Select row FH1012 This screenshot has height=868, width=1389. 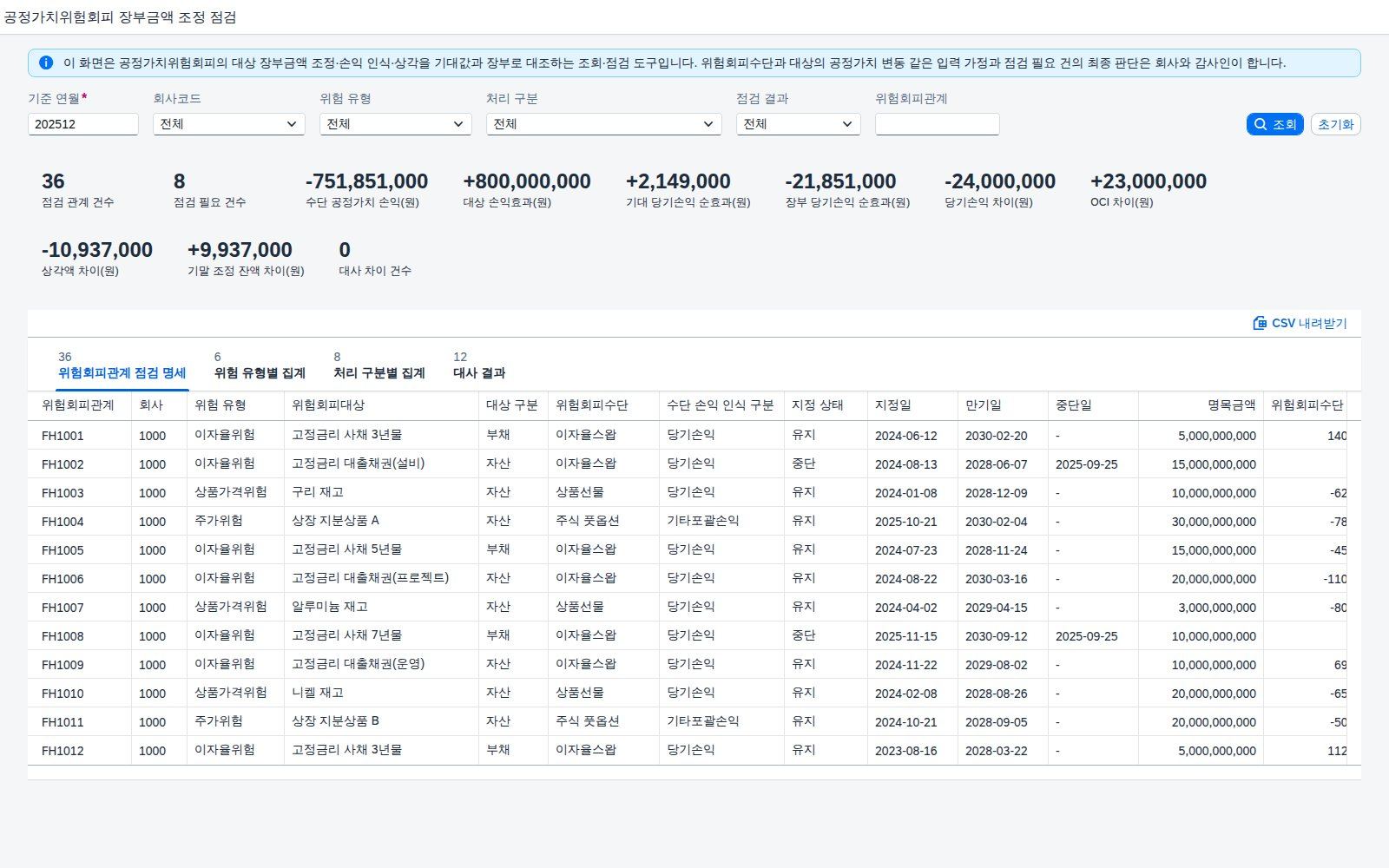click(687, 751)
